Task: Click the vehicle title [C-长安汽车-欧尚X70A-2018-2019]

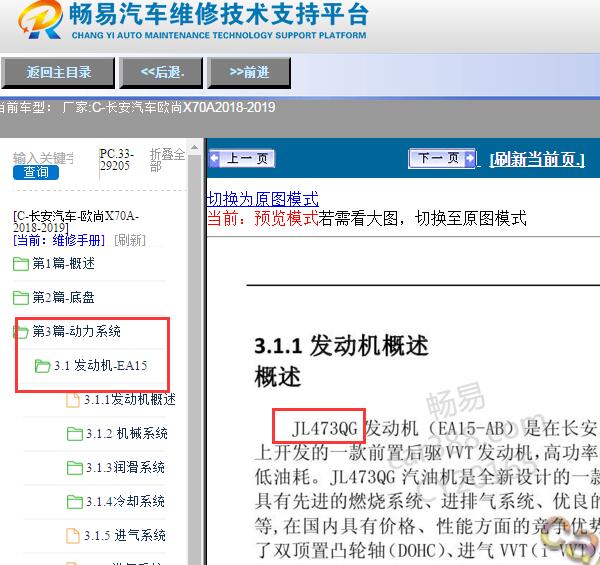Action: tap(76, 221)
